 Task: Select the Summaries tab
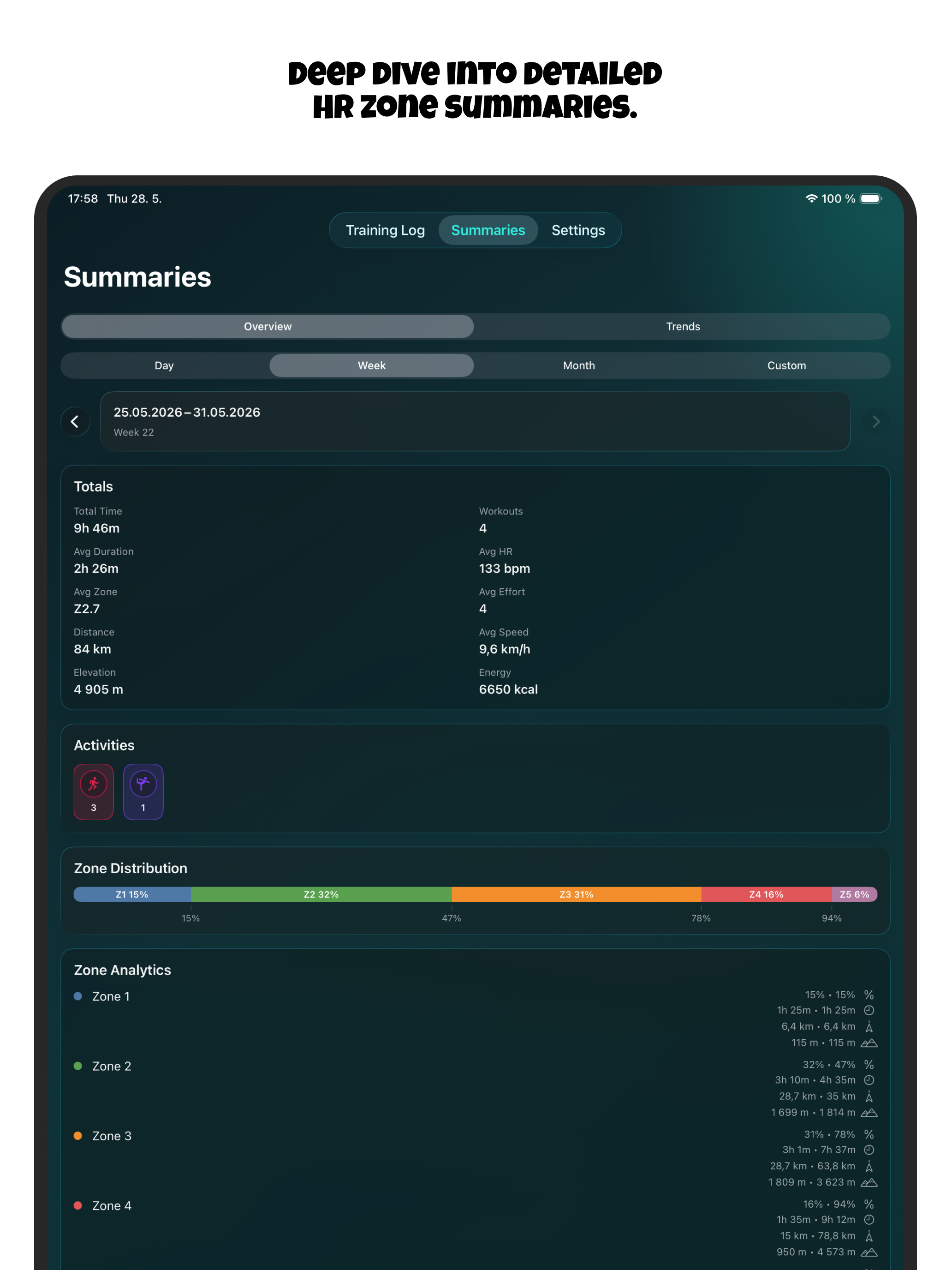488,230
